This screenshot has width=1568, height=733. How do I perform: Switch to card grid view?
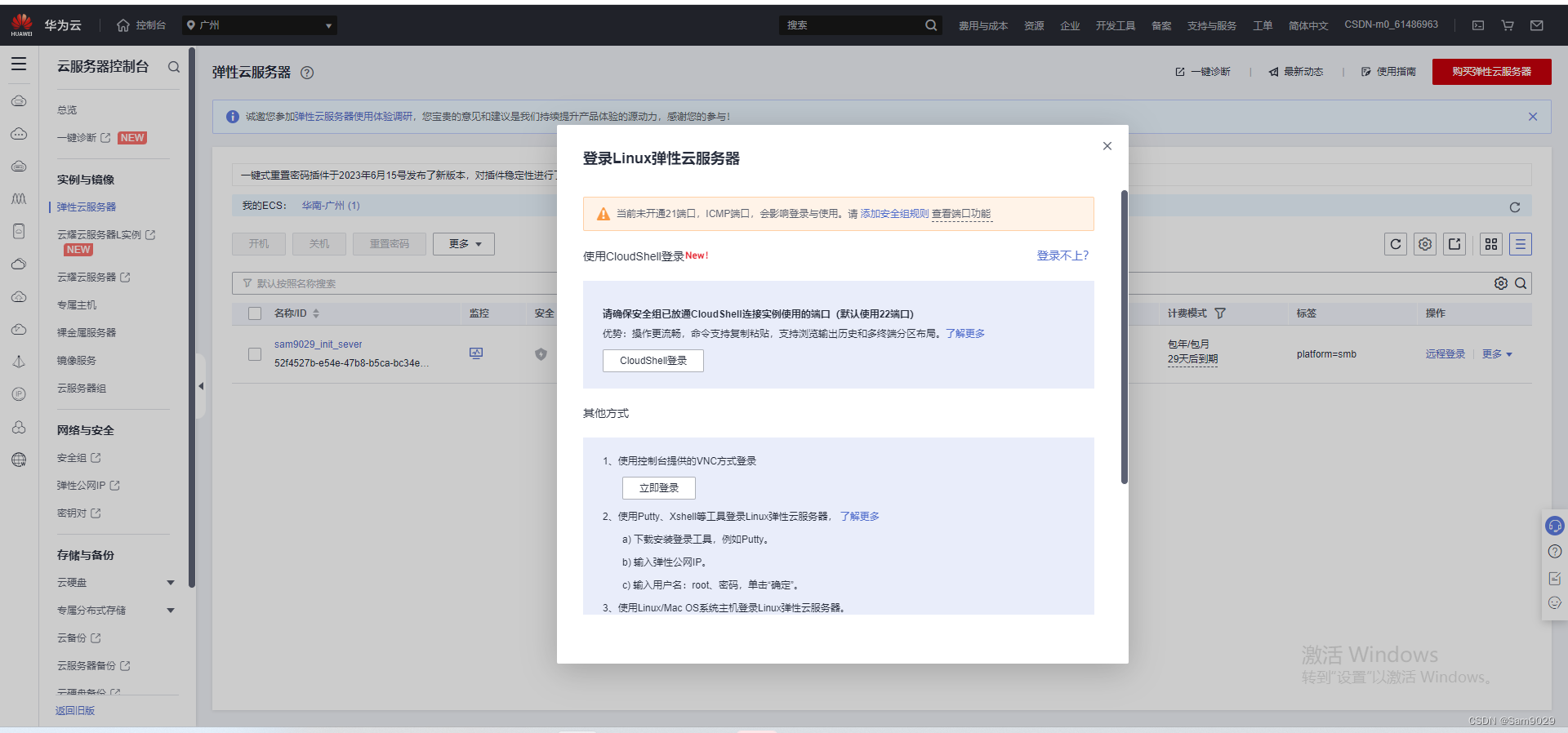[x=1491, y=244]
